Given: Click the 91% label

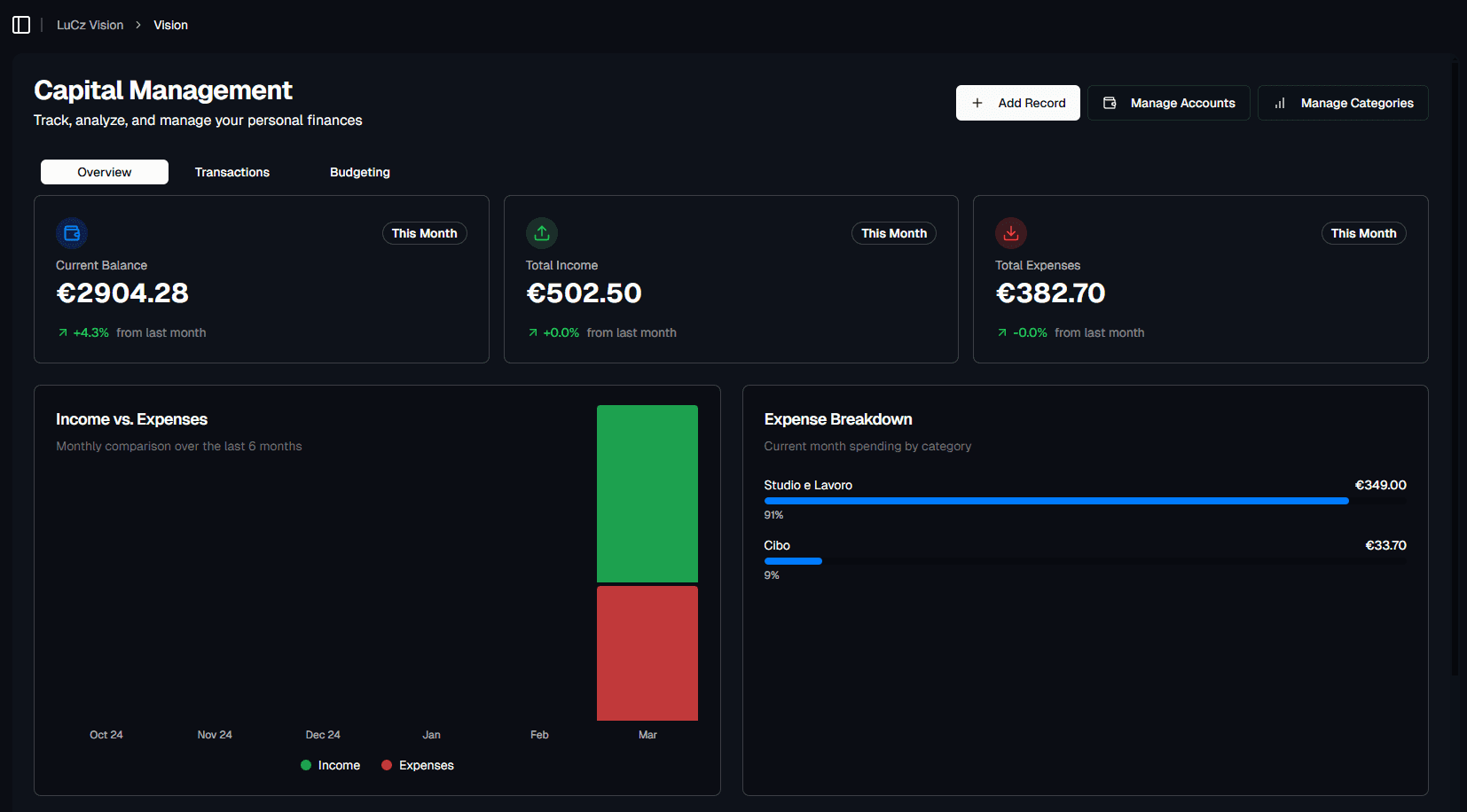Looking at the screenshot, I should 773,515.
